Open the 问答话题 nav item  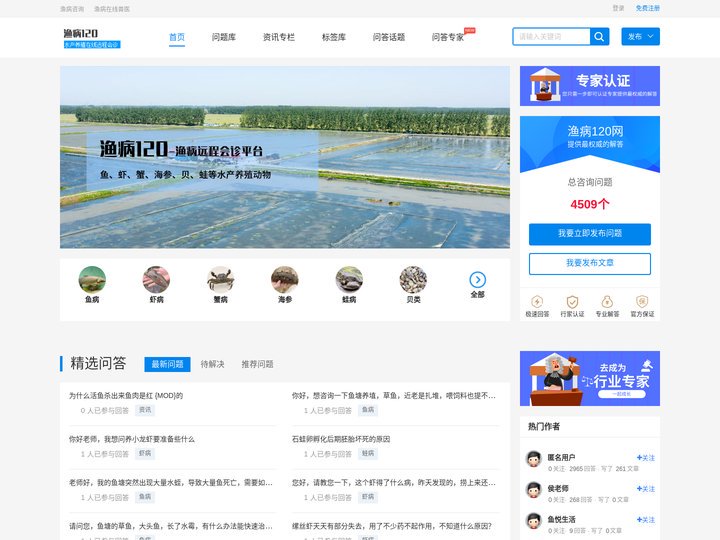tap(389, 37)
